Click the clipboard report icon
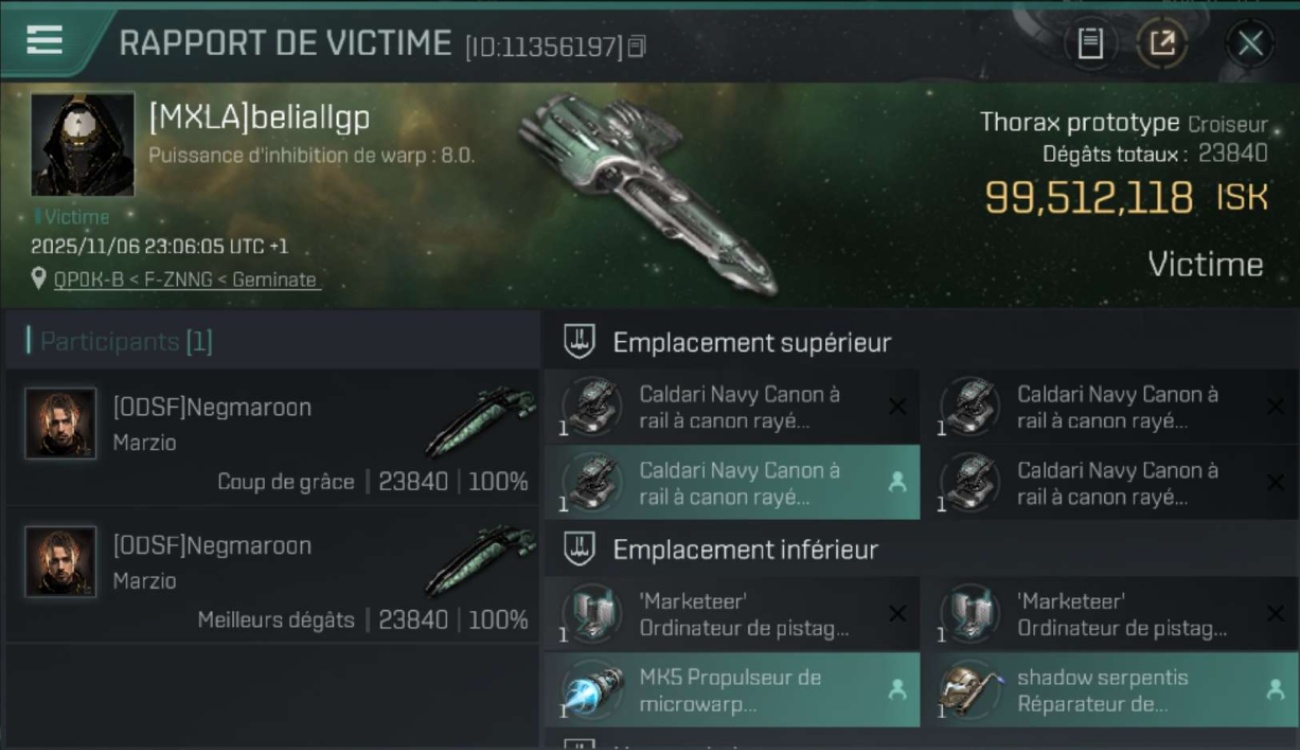 [x=1090, y=43]
